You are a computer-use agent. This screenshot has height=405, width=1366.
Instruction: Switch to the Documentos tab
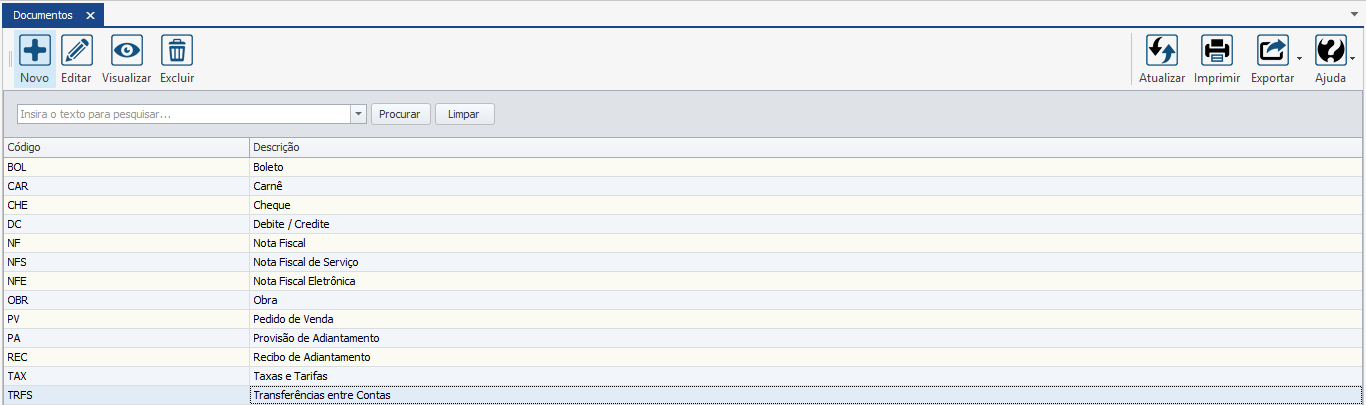pos(42,15)
